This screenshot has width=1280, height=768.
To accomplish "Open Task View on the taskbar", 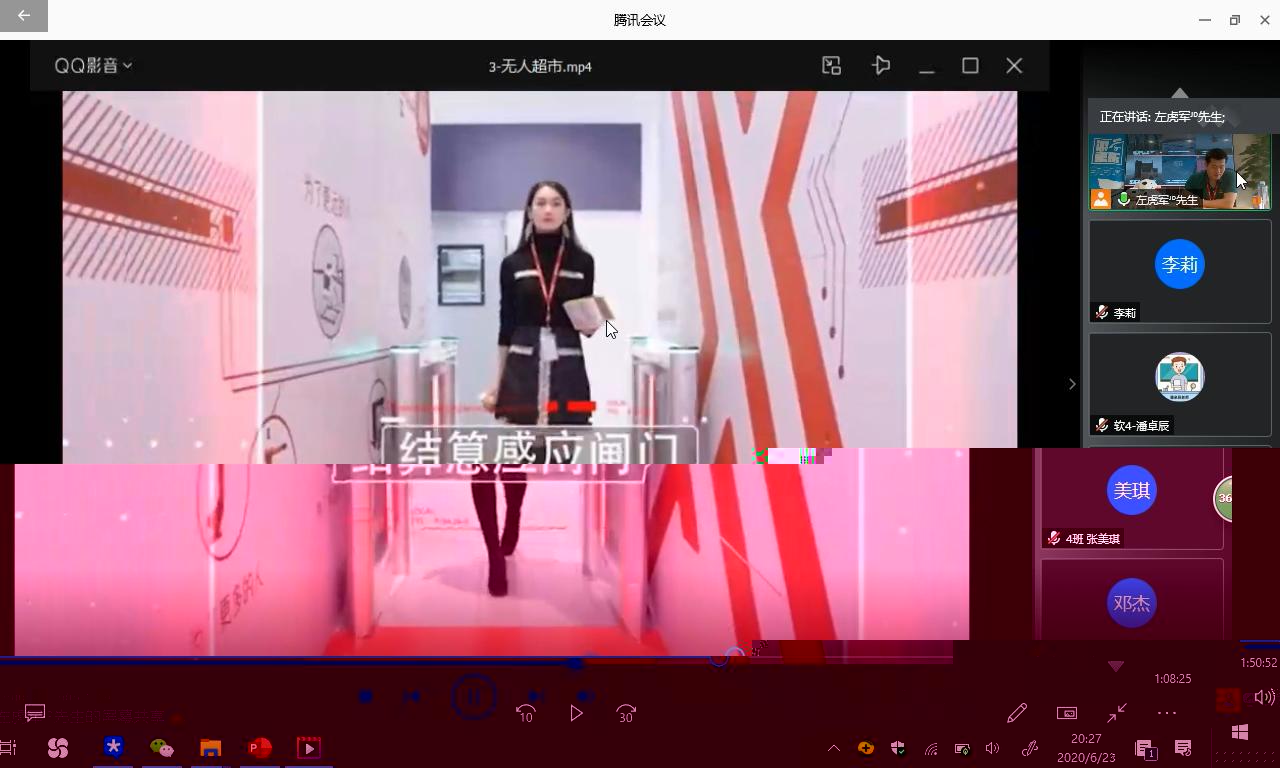I will coord(8,748).
